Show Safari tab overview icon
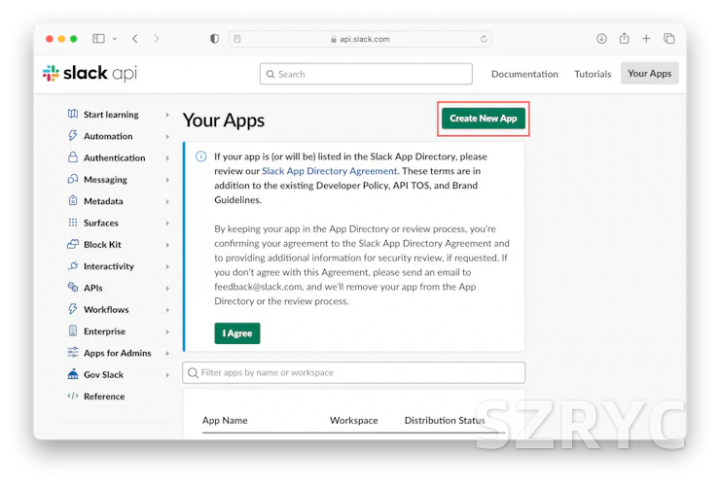This screenshot has width=720, height=484. (669, 39)
